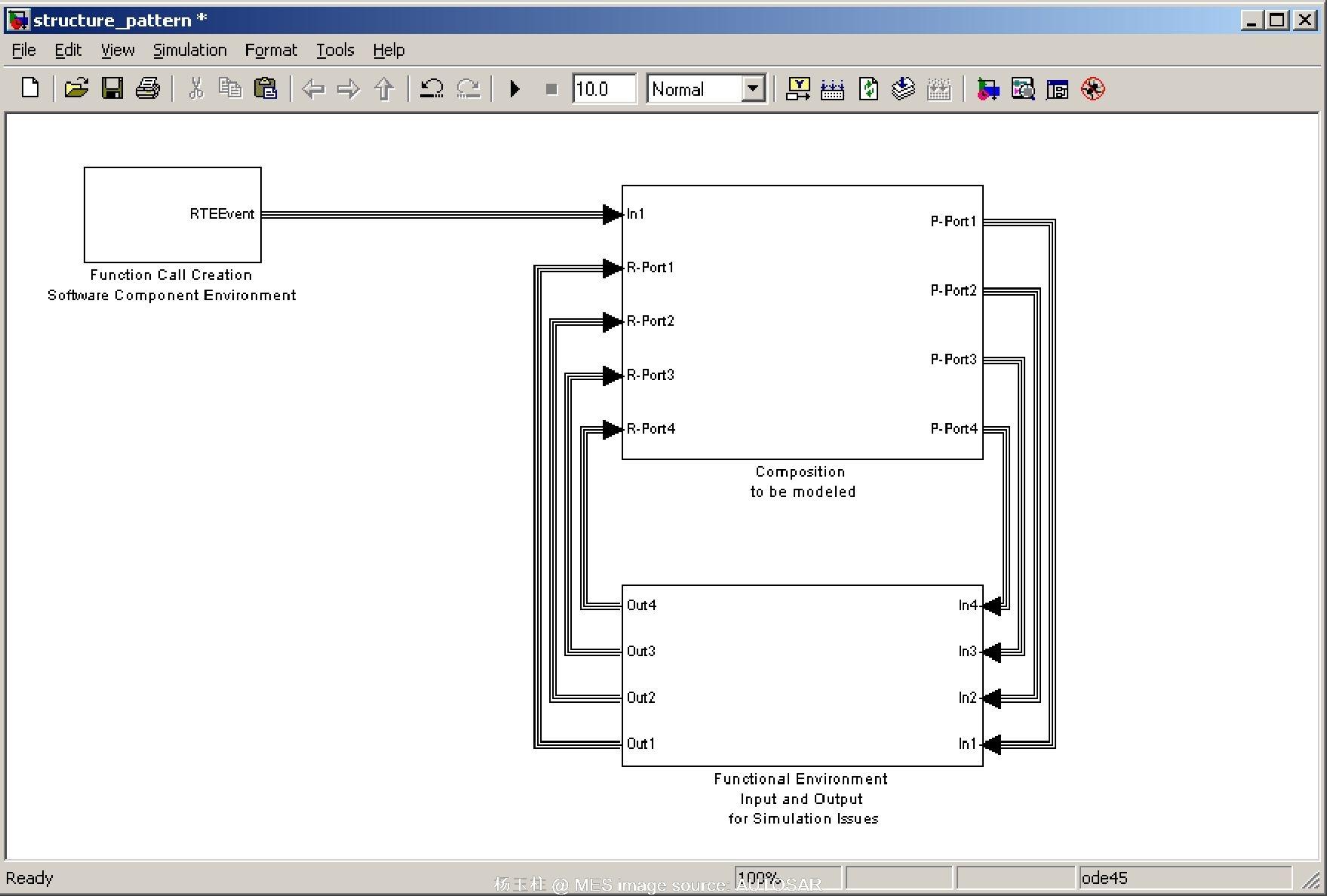Open the Simulink Library Browser
Viewport: 1327px width, 896px height.
tap(986, 88)
